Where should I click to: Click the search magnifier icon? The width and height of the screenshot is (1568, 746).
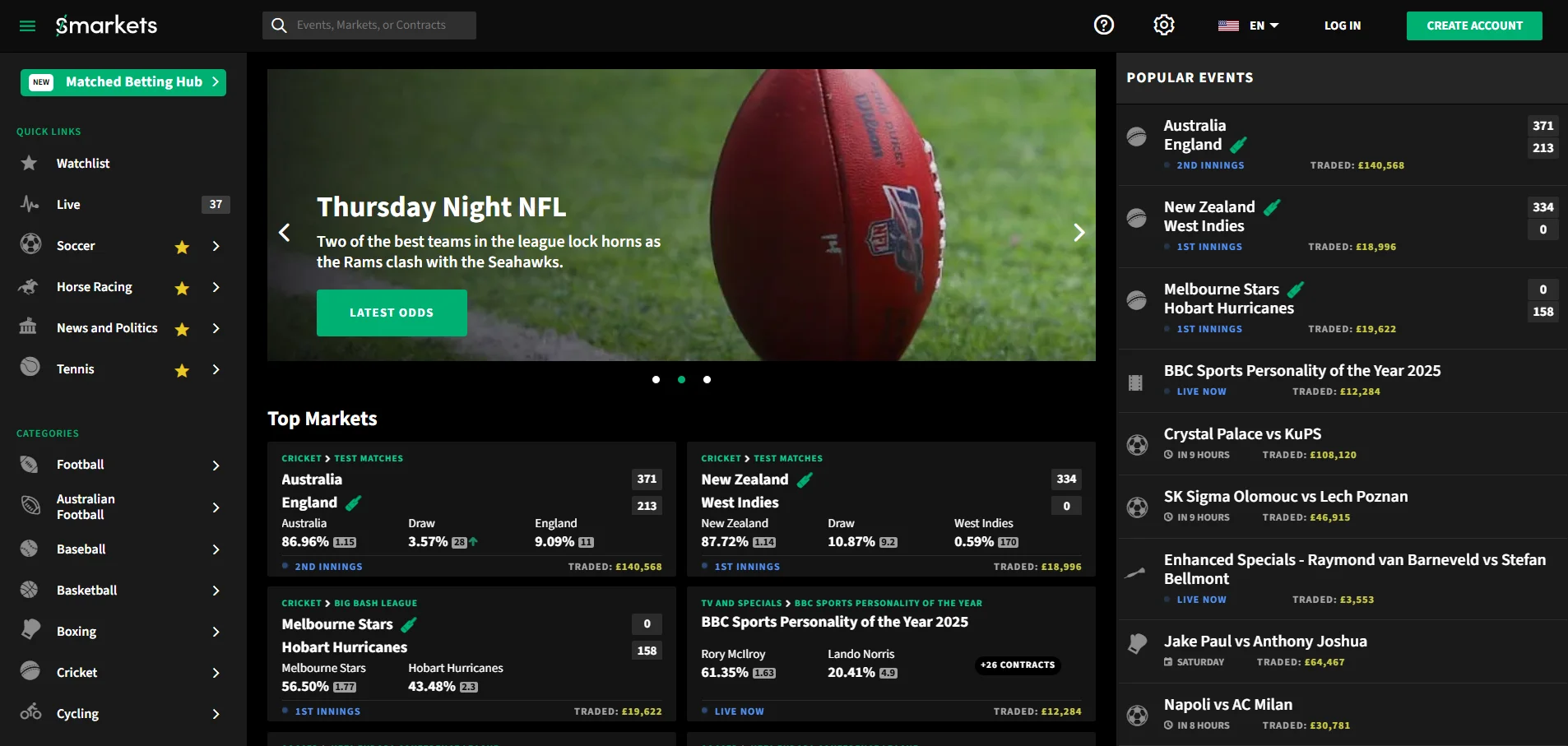280,25
